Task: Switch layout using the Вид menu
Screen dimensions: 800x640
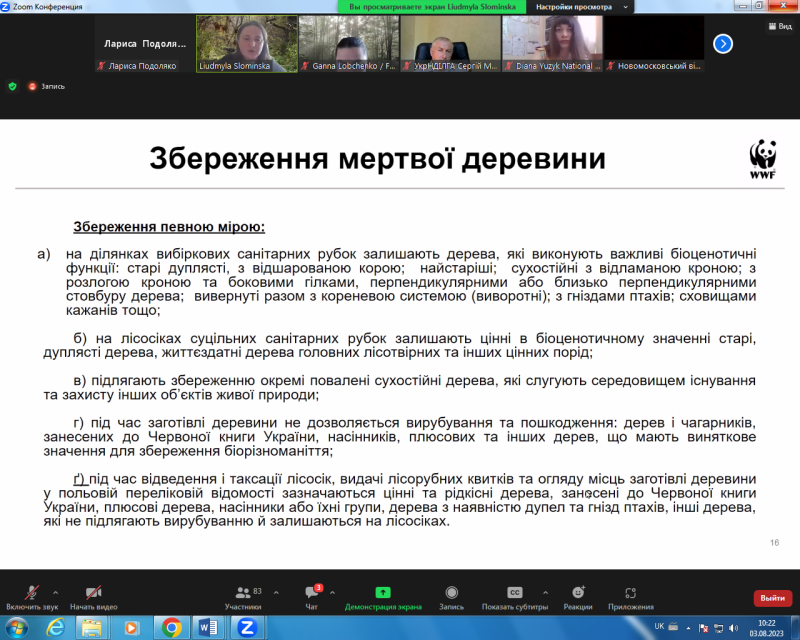Action: 779,26
